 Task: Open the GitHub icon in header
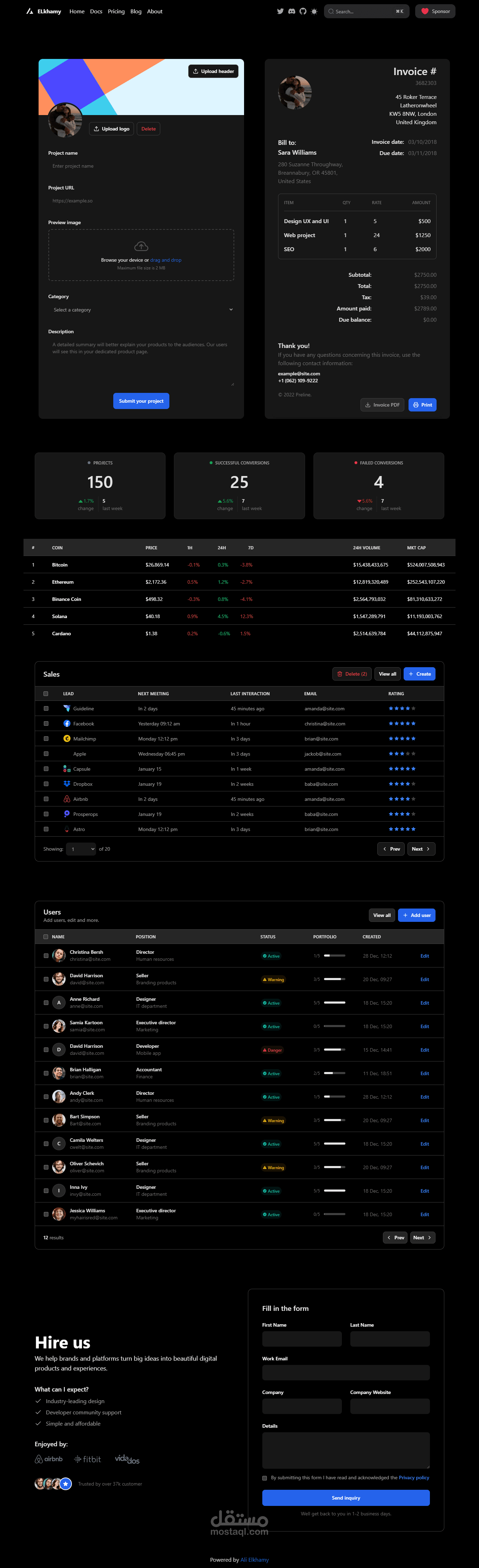pyautogui.click(x=303, y=12)
